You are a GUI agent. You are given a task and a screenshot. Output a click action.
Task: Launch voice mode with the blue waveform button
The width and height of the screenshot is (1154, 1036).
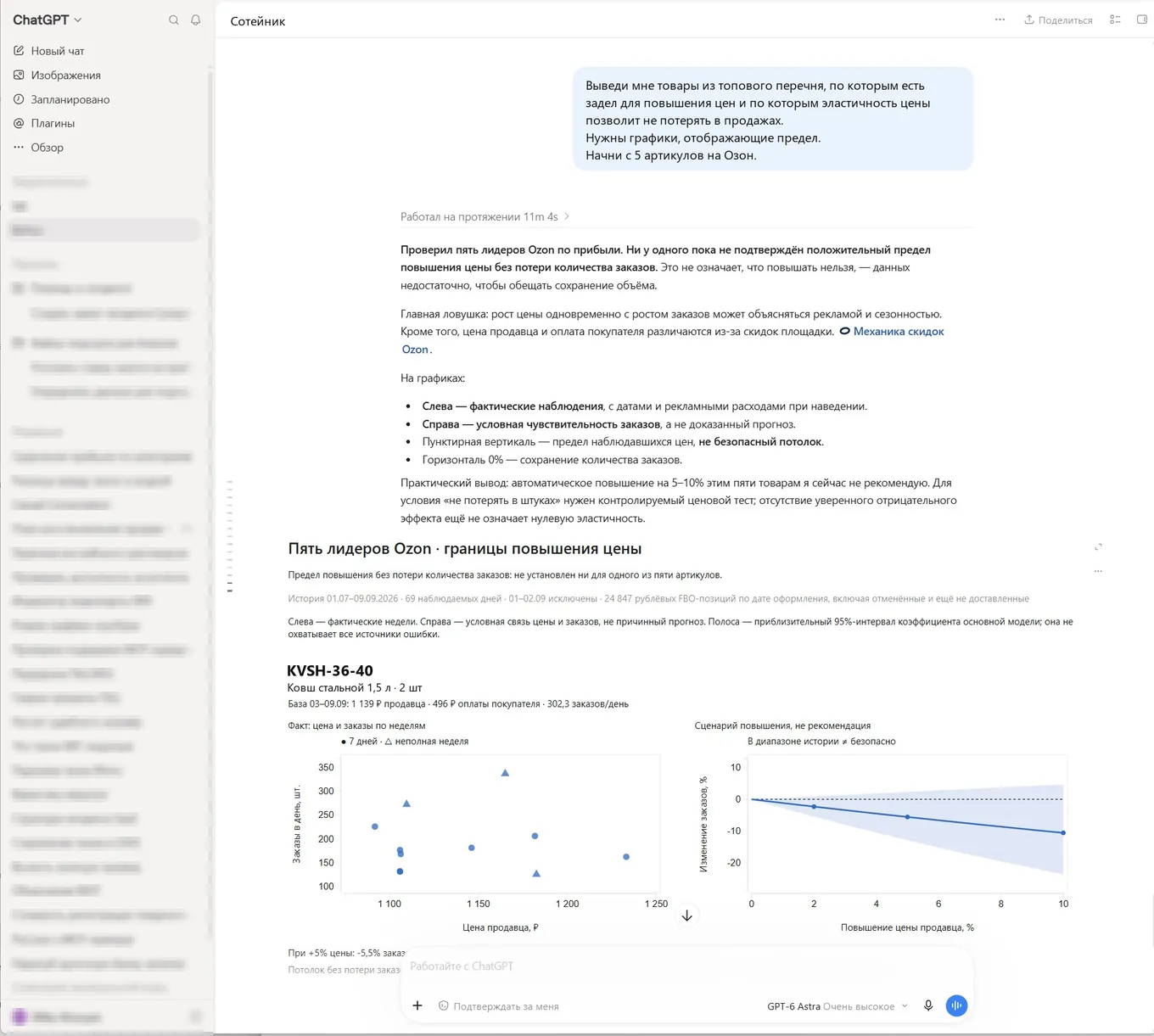click(x=956, y=1005)
